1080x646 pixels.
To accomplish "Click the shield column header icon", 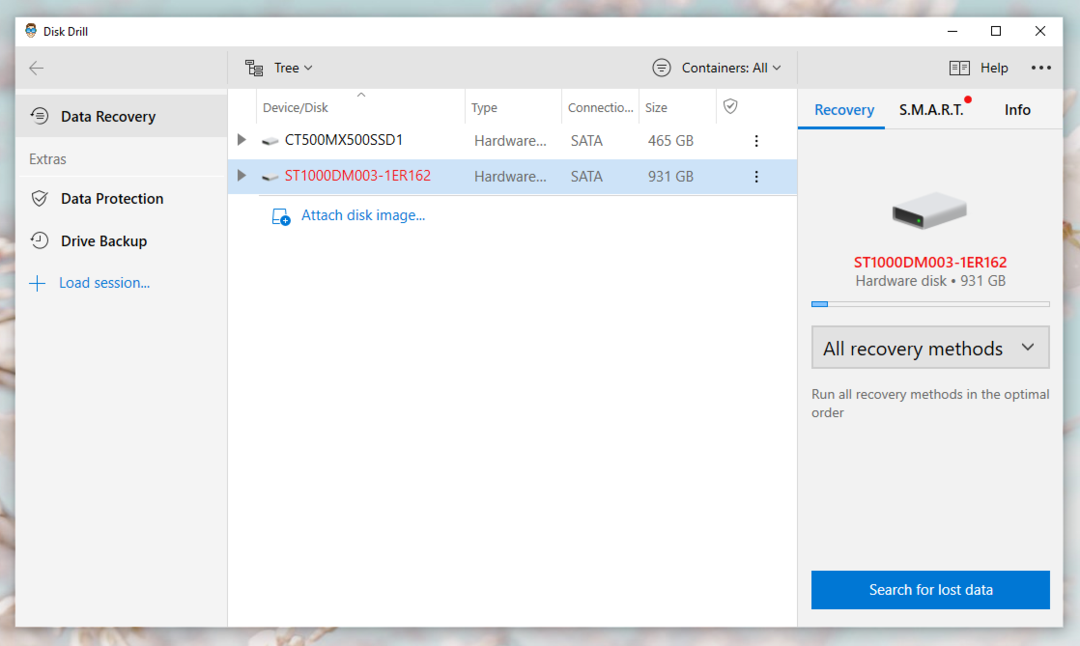I will (730, 106).
